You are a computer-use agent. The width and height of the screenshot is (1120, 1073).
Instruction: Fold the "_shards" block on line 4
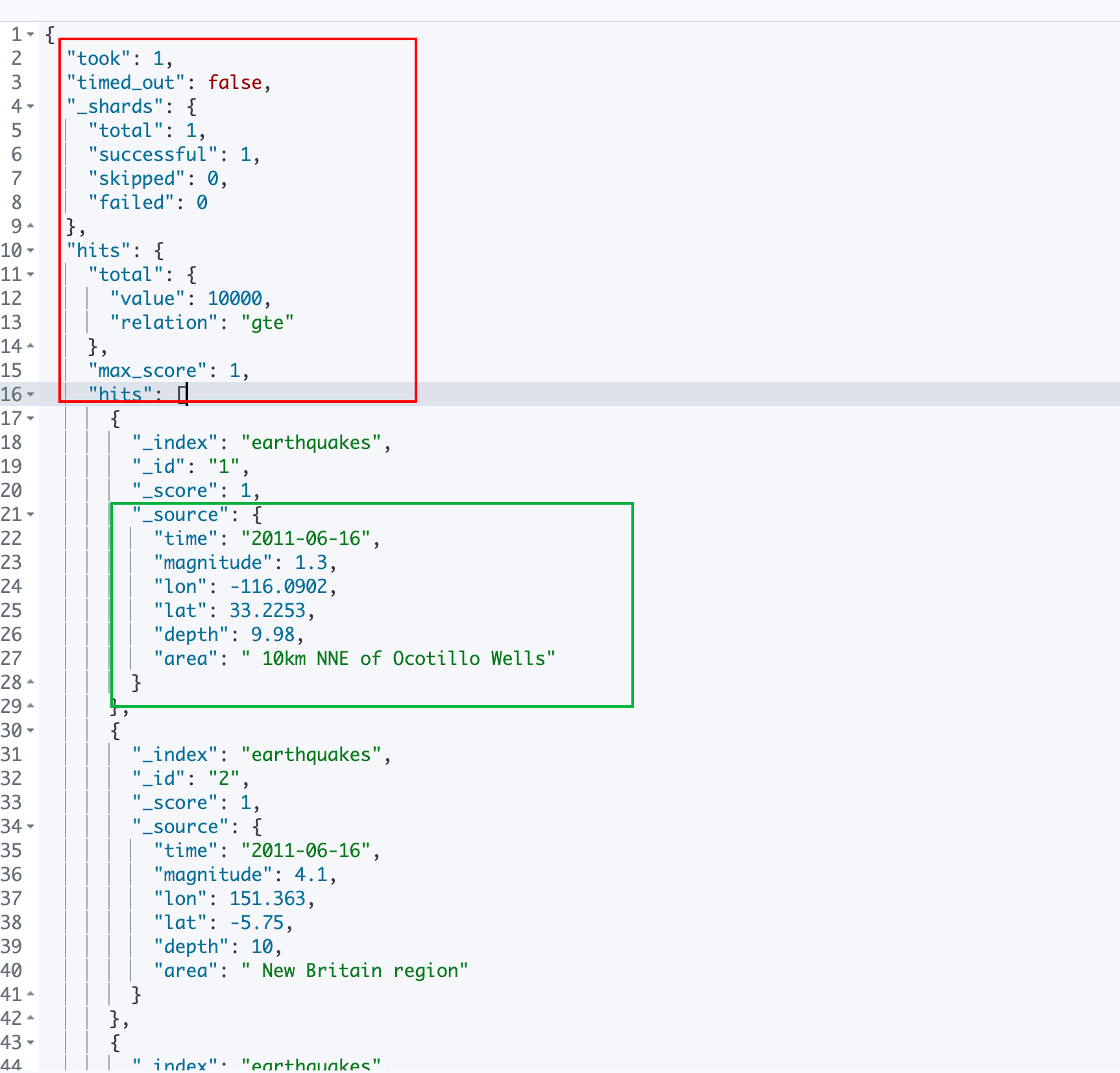pyautogui.click(x=30, y=106)
